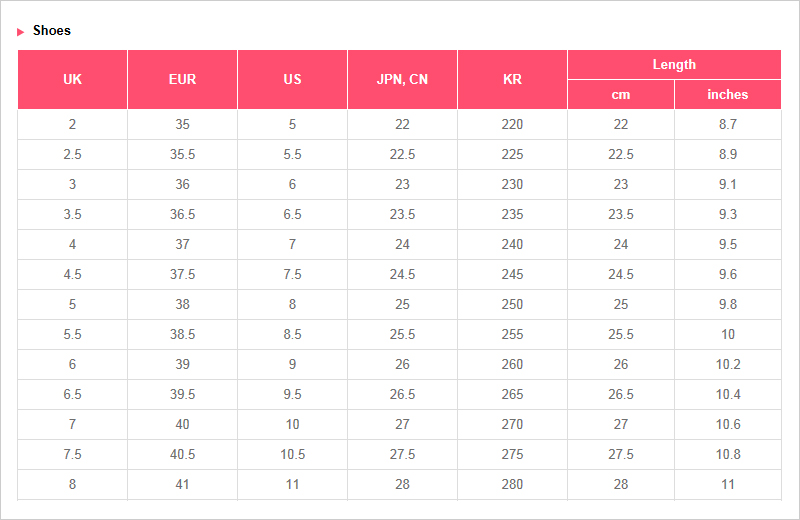Click the KR size 235 cell
800x520 pixels.
coord(512,214)
